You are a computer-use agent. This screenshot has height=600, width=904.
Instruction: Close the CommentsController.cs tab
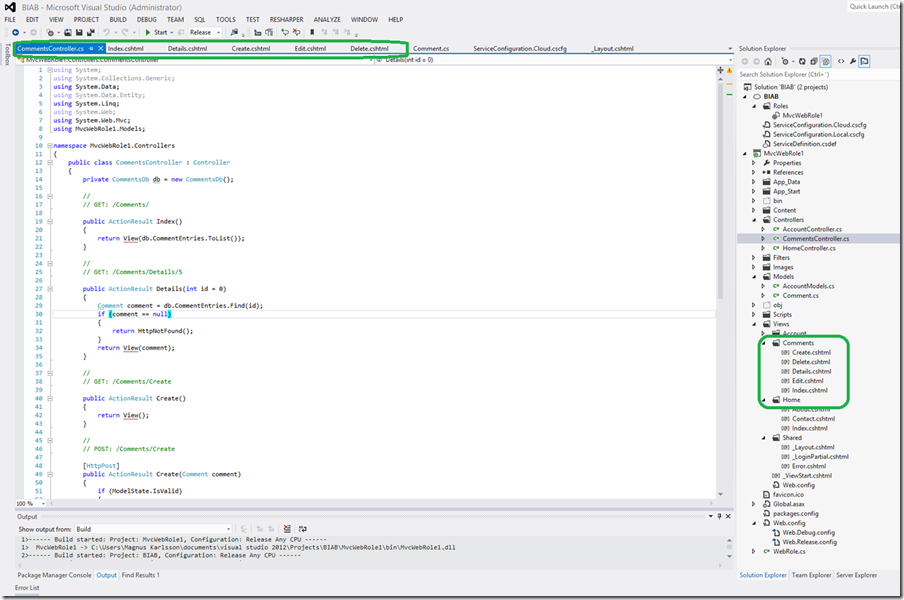pos(100,48)
